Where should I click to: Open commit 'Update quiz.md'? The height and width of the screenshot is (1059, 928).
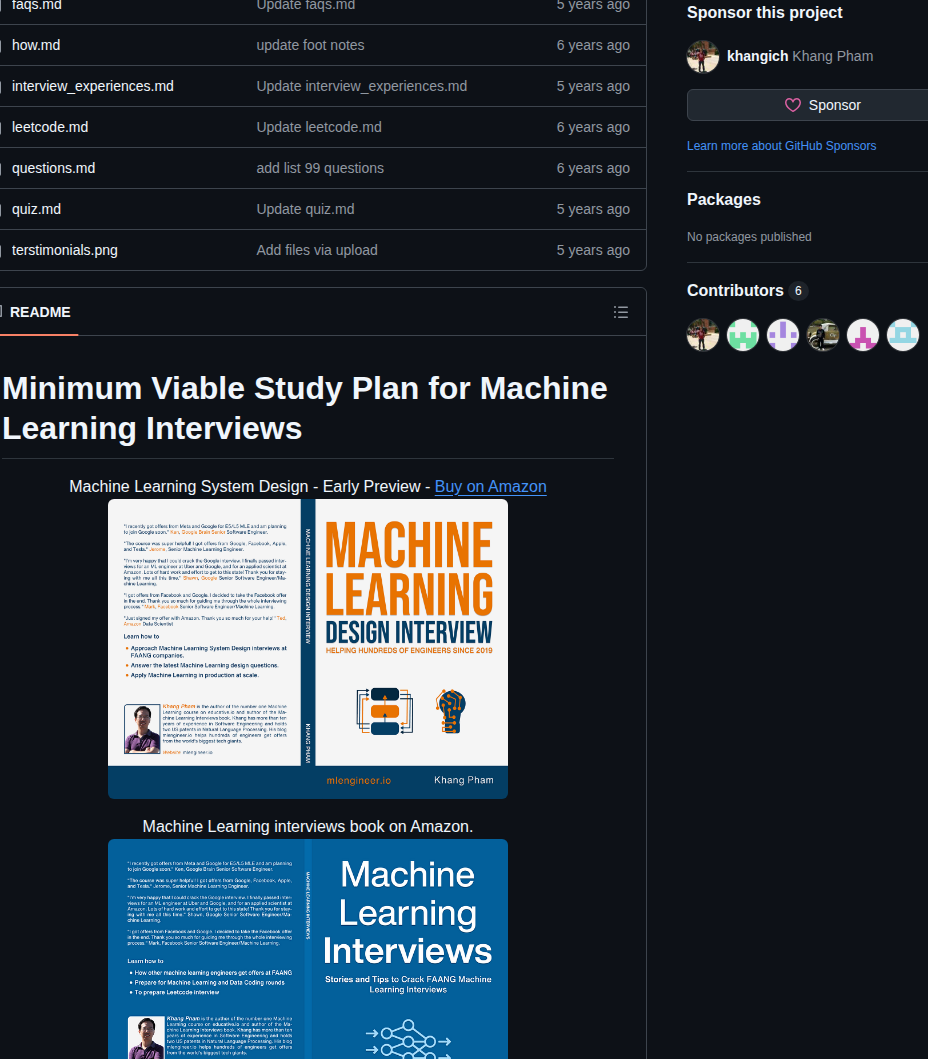point(305,209)
